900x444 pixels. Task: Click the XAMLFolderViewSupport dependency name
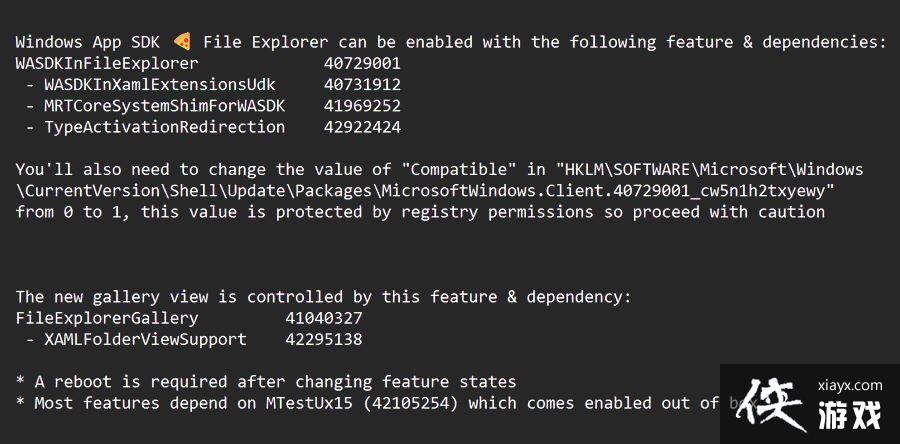145,339
